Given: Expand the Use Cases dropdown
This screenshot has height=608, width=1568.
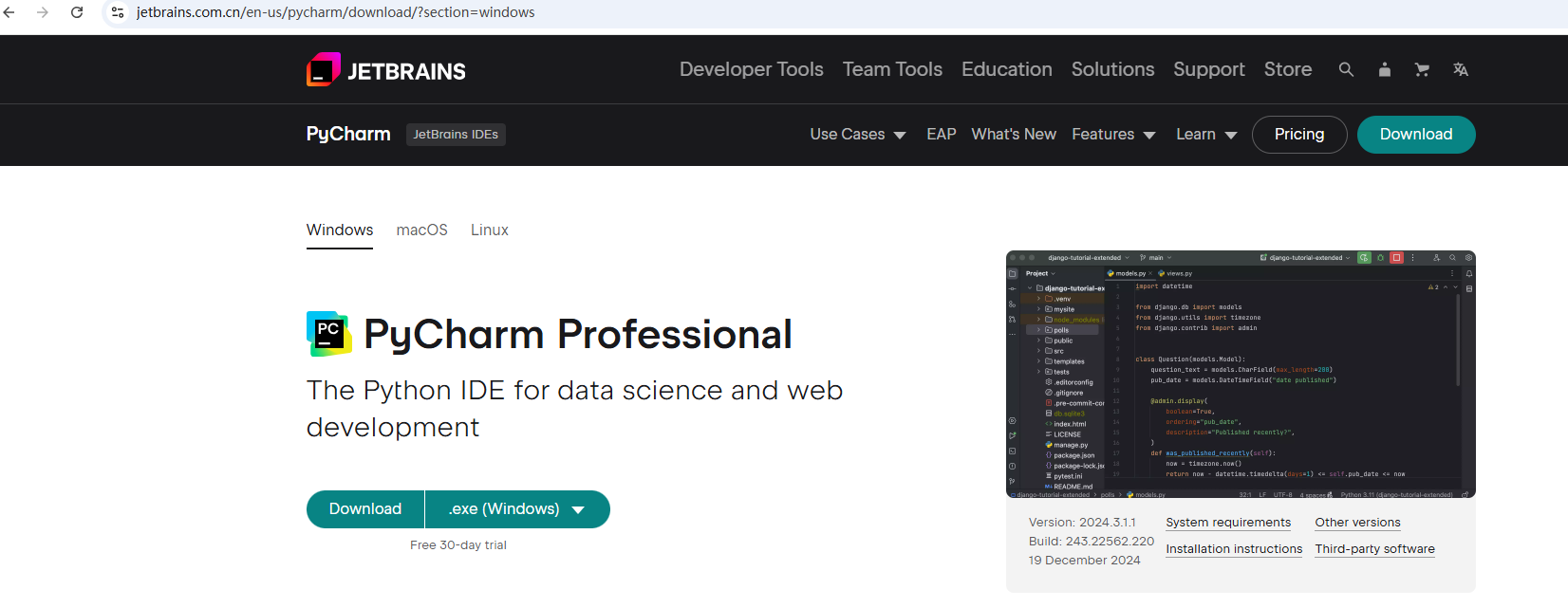Looking at the screenshot, I should click(x=858, y=135).
